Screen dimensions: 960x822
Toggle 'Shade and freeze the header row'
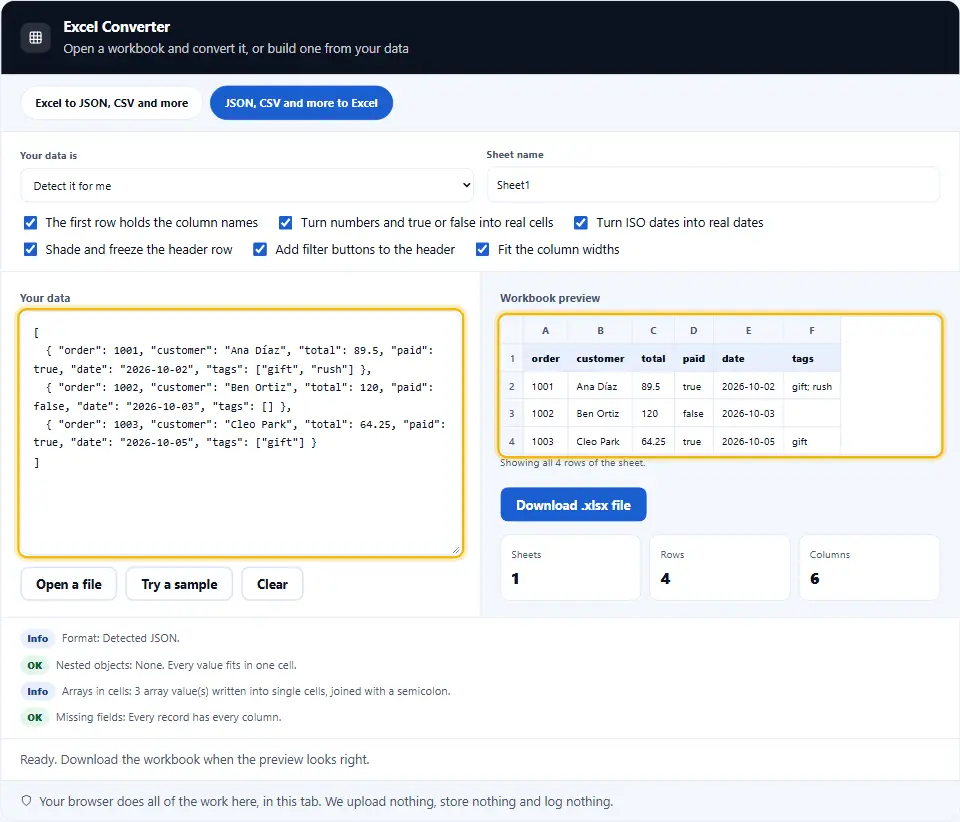[x=30, y=250]
